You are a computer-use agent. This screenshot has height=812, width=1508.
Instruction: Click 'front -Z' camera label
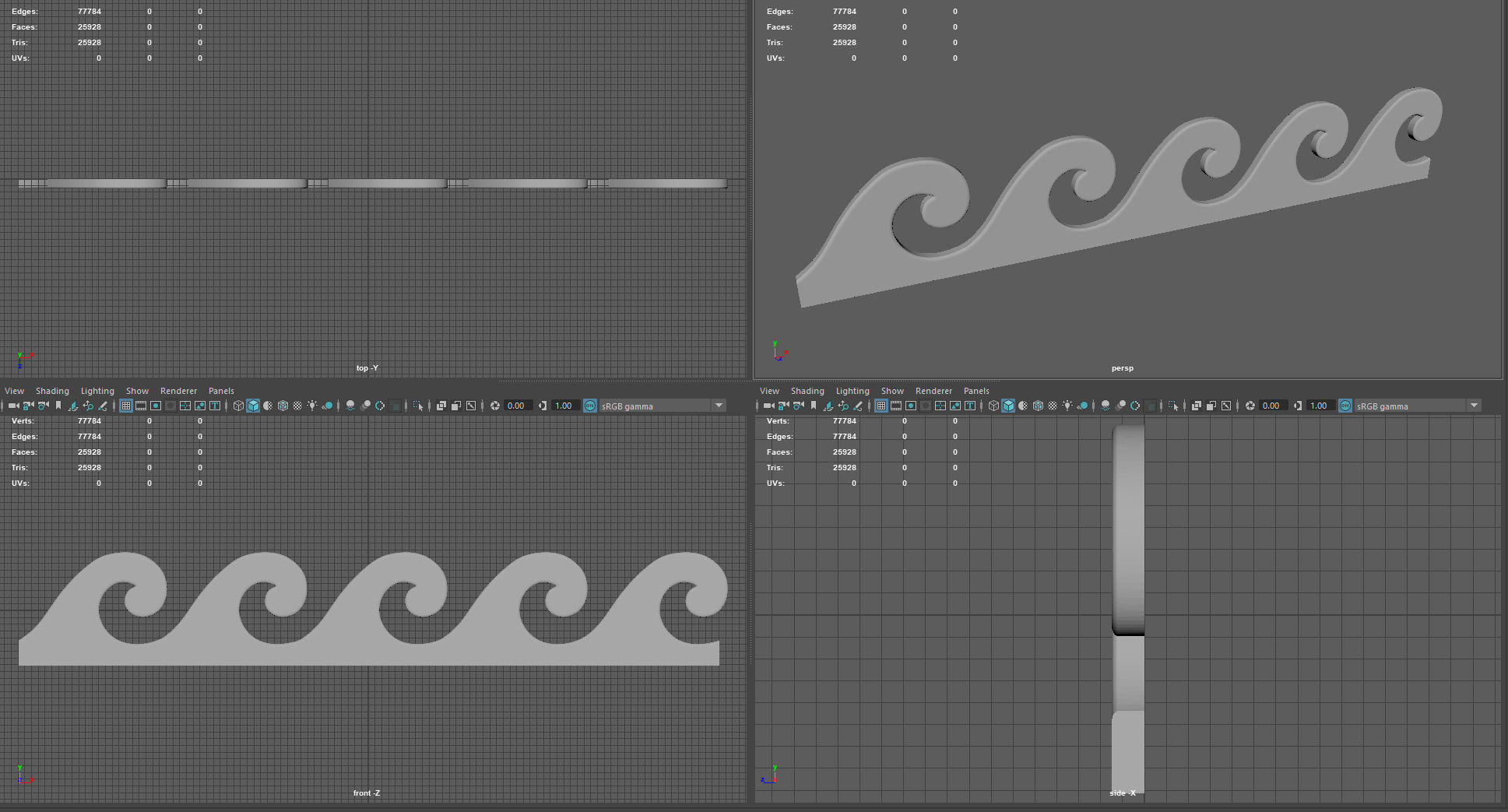pos(367,793)
